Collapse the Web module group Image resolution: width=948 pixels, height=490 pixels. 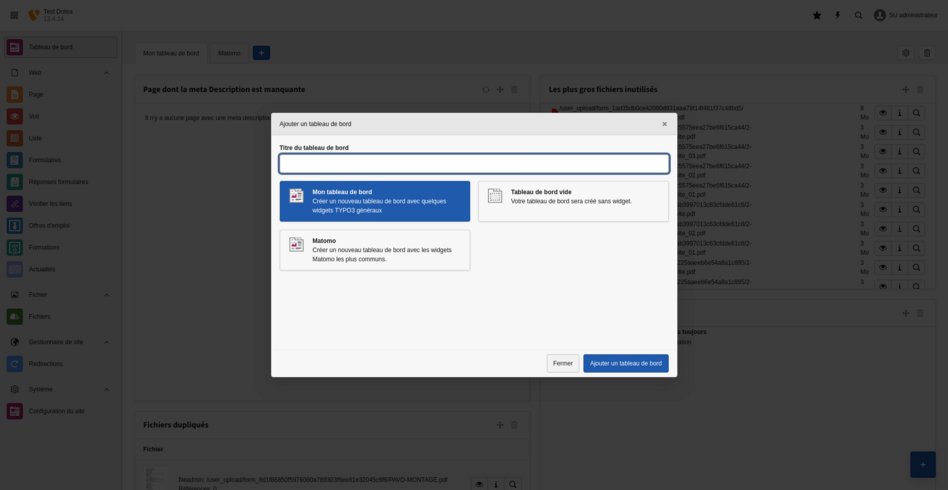coord(106,73)
